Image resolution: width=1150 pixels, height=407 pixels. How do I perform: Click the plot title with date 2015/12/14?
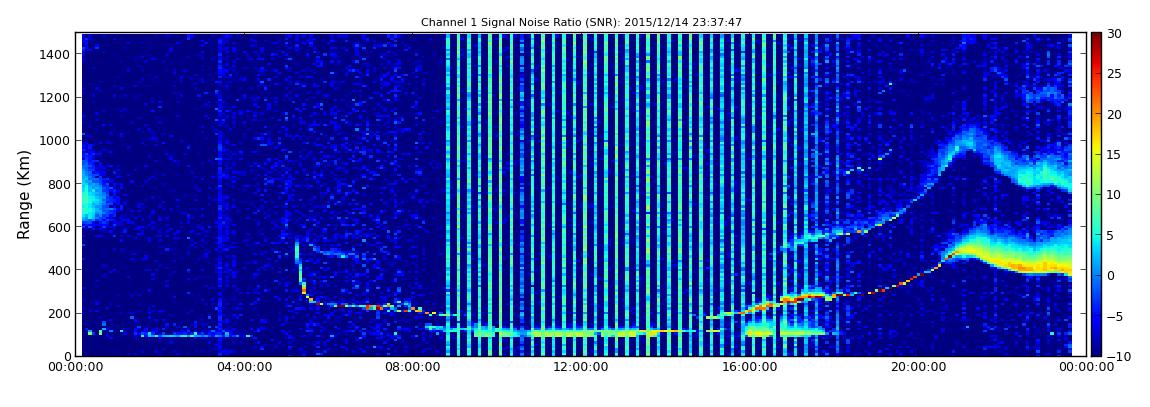[581, 23]
